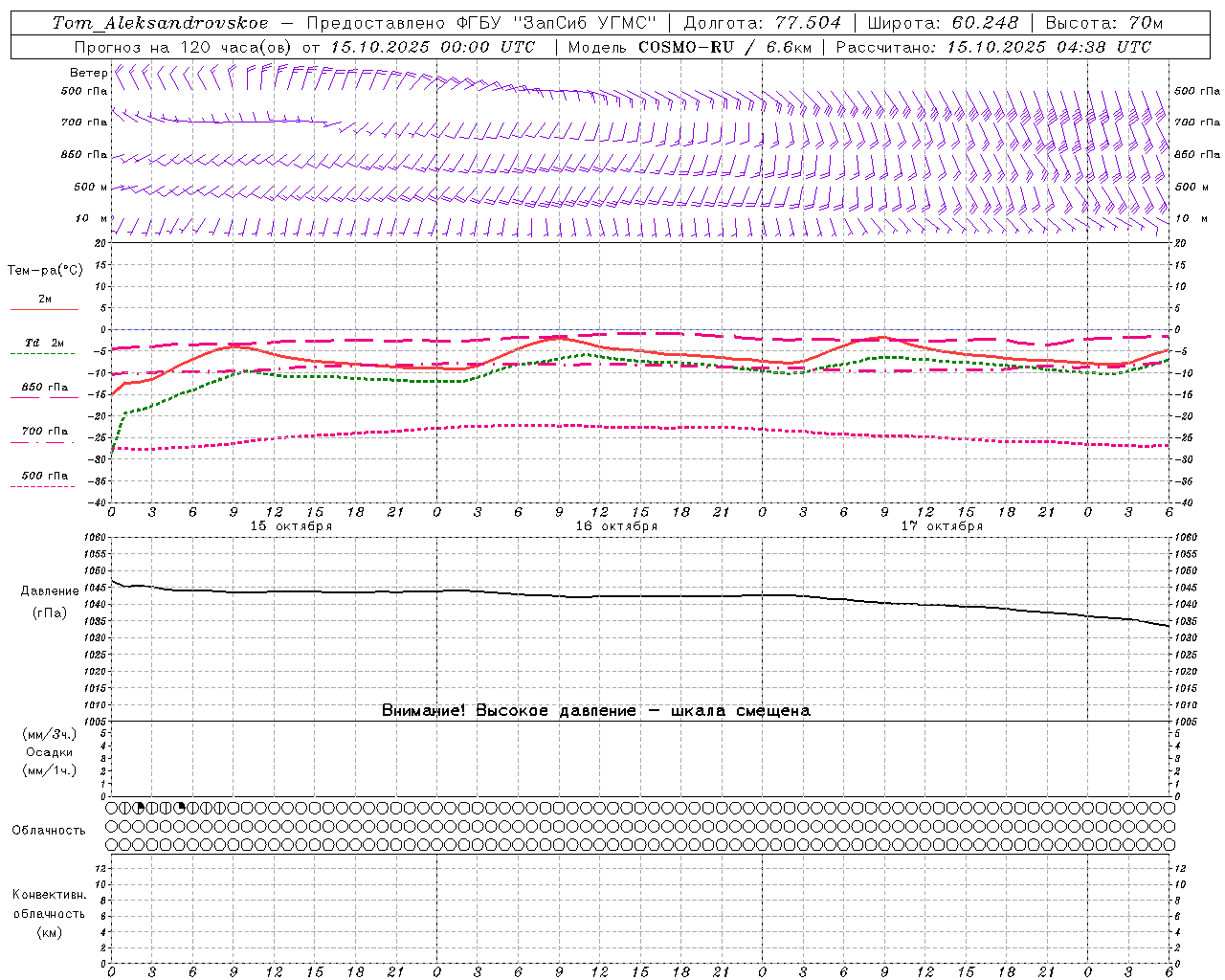Screen dimensions: 1225x980
Task: Click the 15 октября date label
Action: [292, 526]
